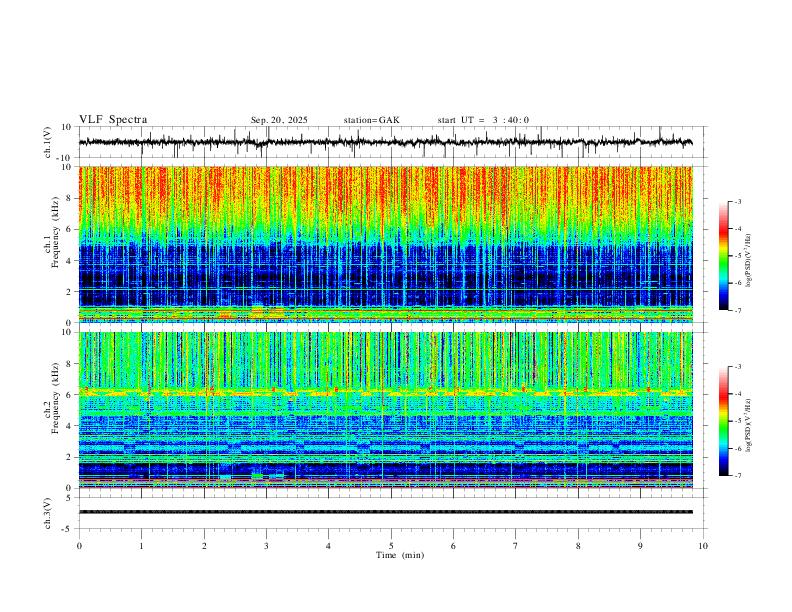The height and width of the screenshot is (612, 792).
Task: Click the 'VLF Spectra' title text
Action: pos(113,120)
